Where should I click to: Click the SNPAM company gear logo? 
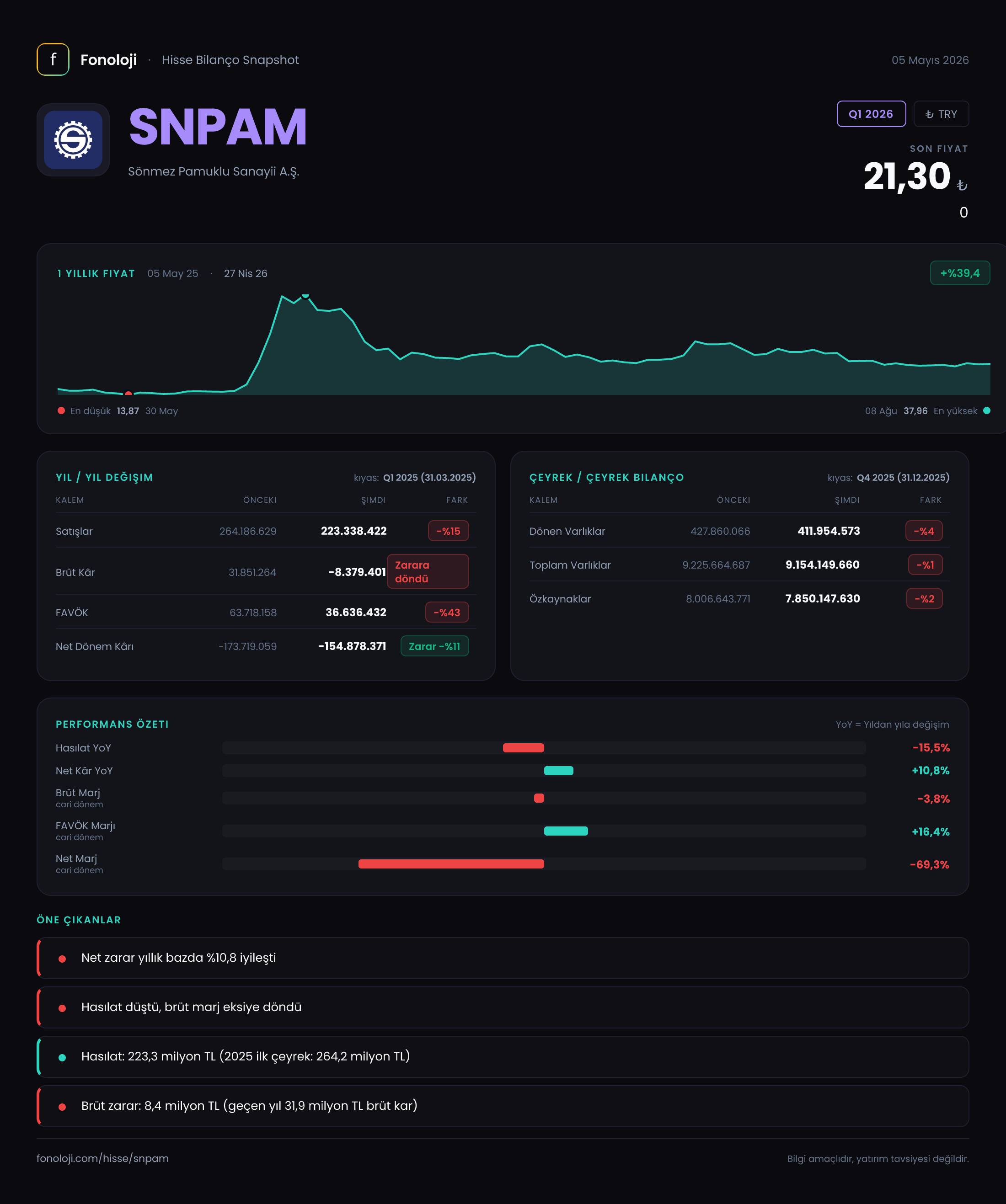[74, 140]
